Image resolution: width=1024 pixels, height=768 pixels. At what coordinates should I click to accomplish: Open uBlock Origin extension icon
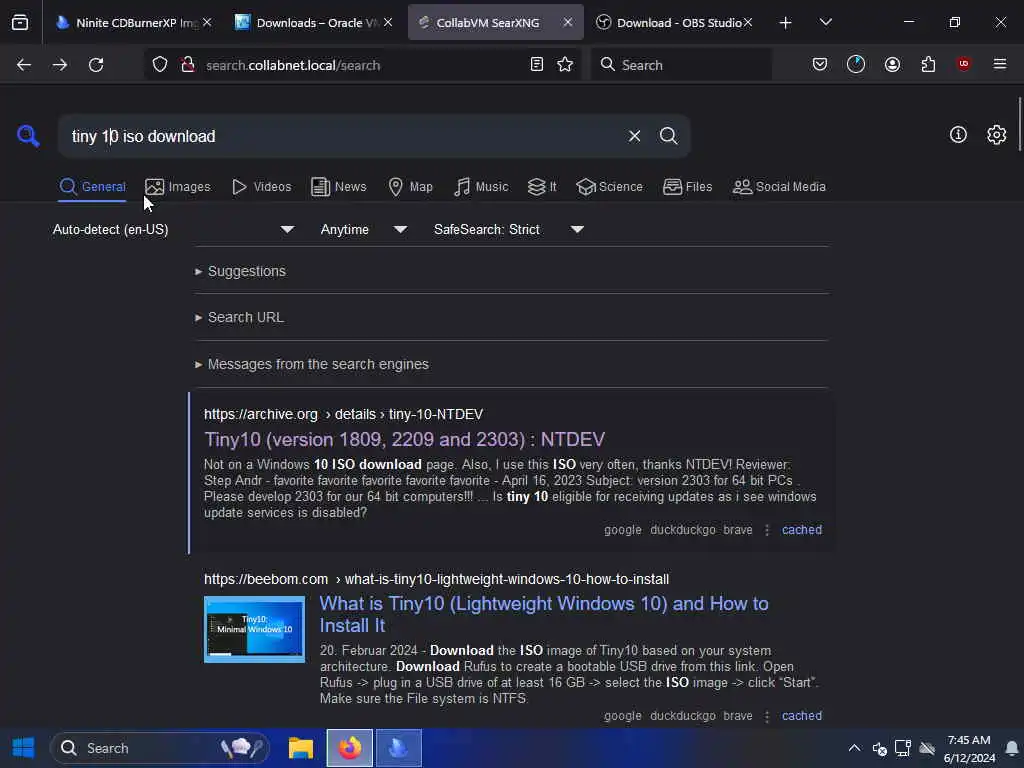point(964,64)
